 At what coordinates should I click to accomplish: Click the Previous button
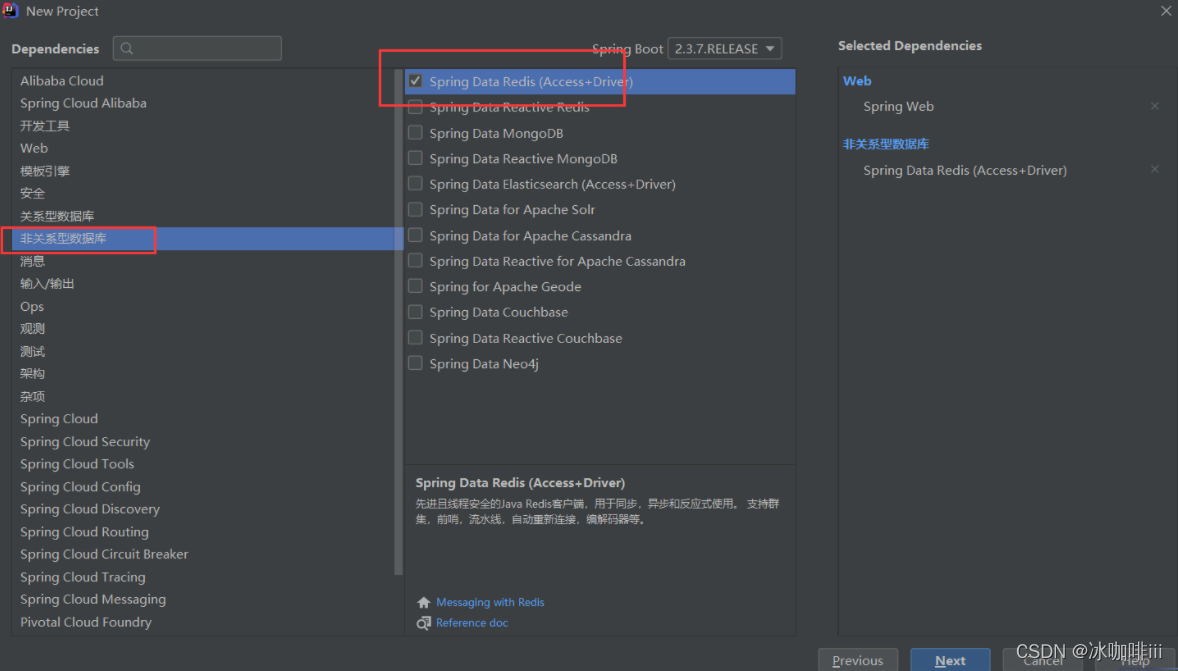[858, 660]
